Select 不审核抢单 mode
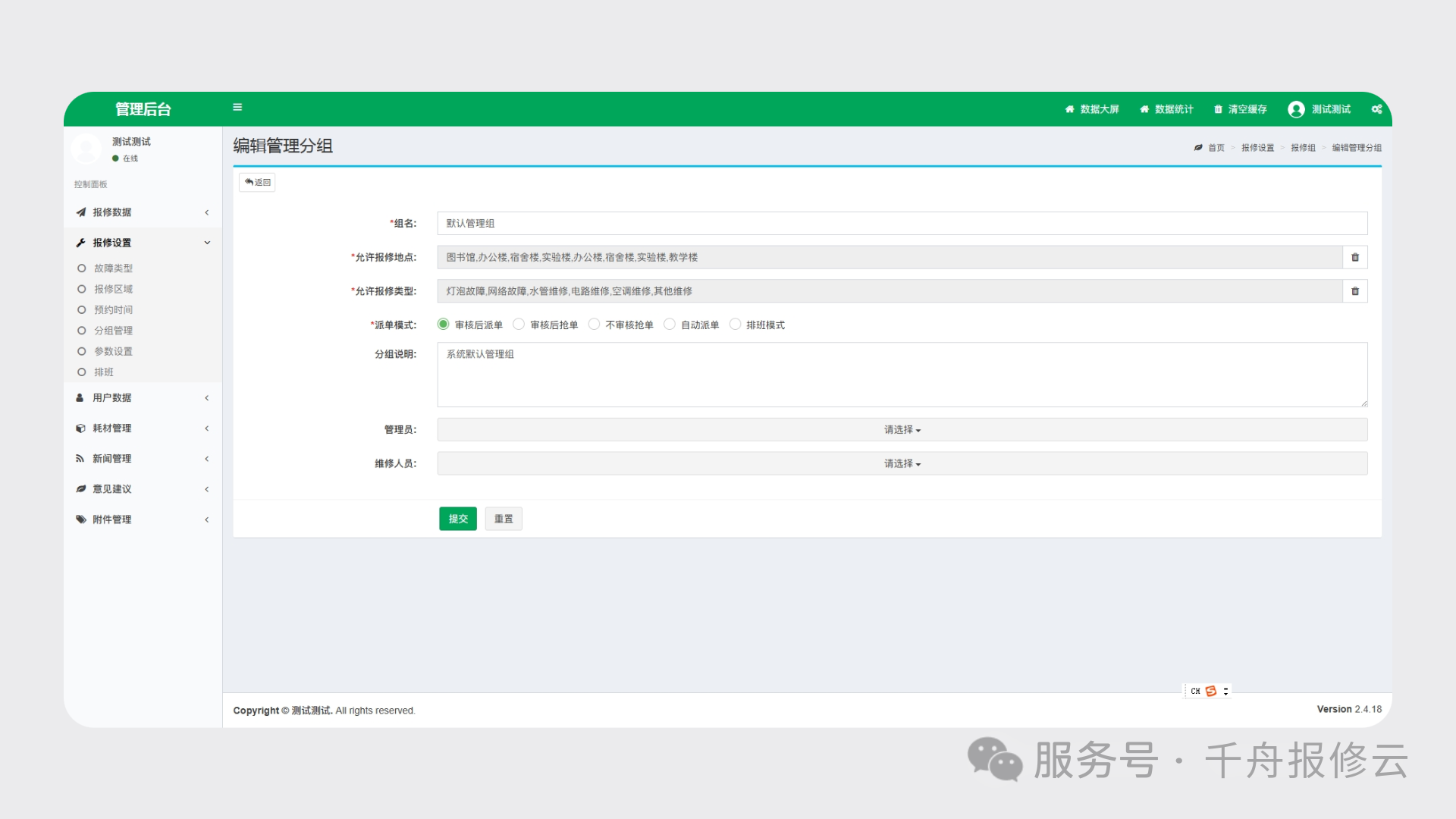 (594, 324)
